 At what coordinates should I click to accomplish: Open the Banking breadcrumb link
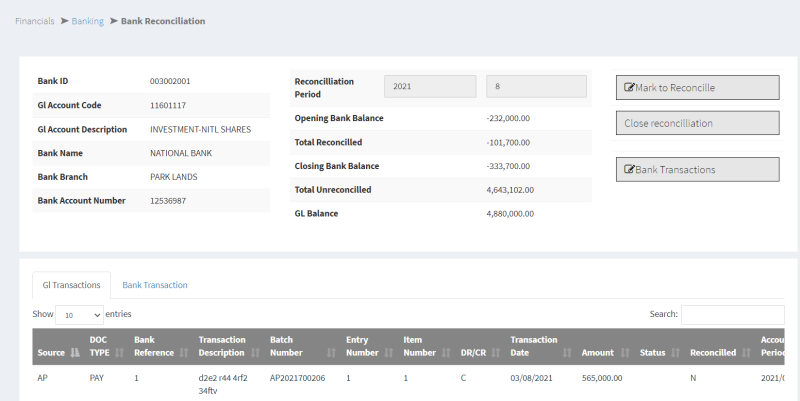87,21
